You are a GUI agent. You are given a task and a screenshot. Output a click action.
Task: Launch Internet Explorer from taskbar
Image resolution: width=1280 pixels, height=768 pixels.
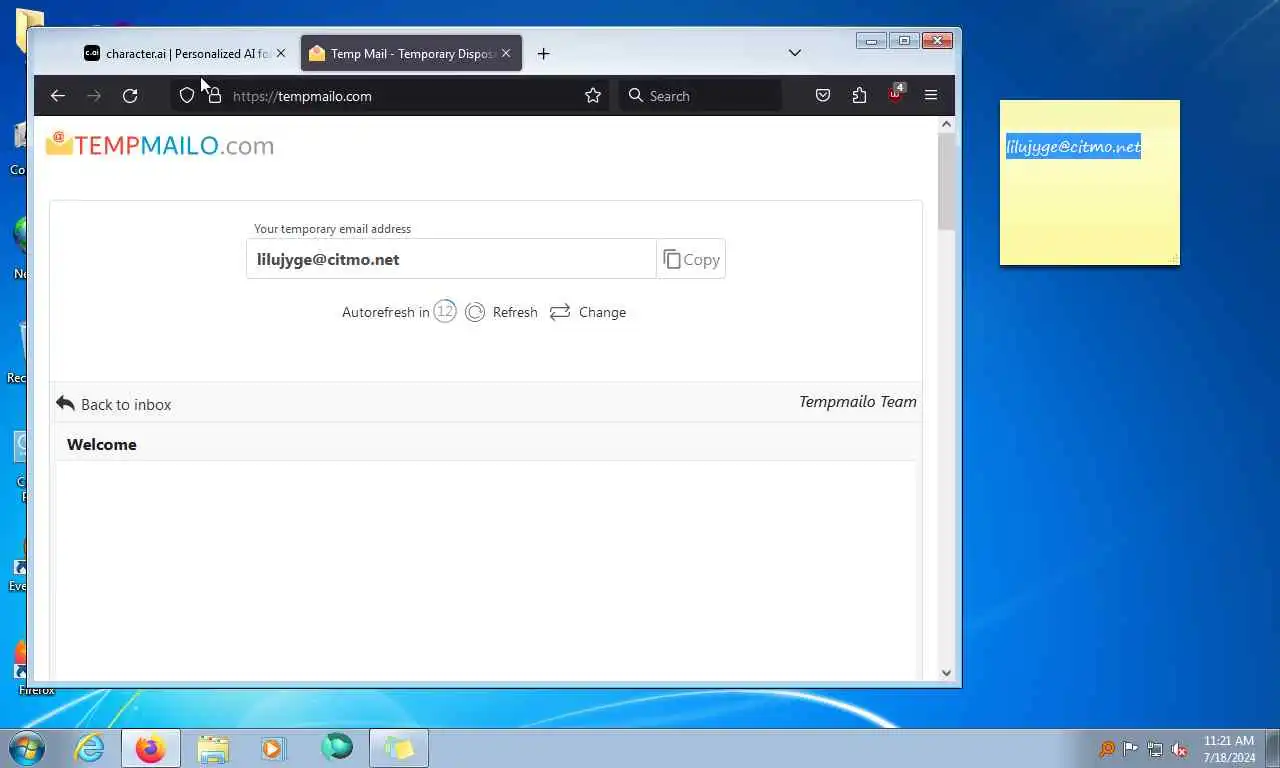tap(89, 748)
